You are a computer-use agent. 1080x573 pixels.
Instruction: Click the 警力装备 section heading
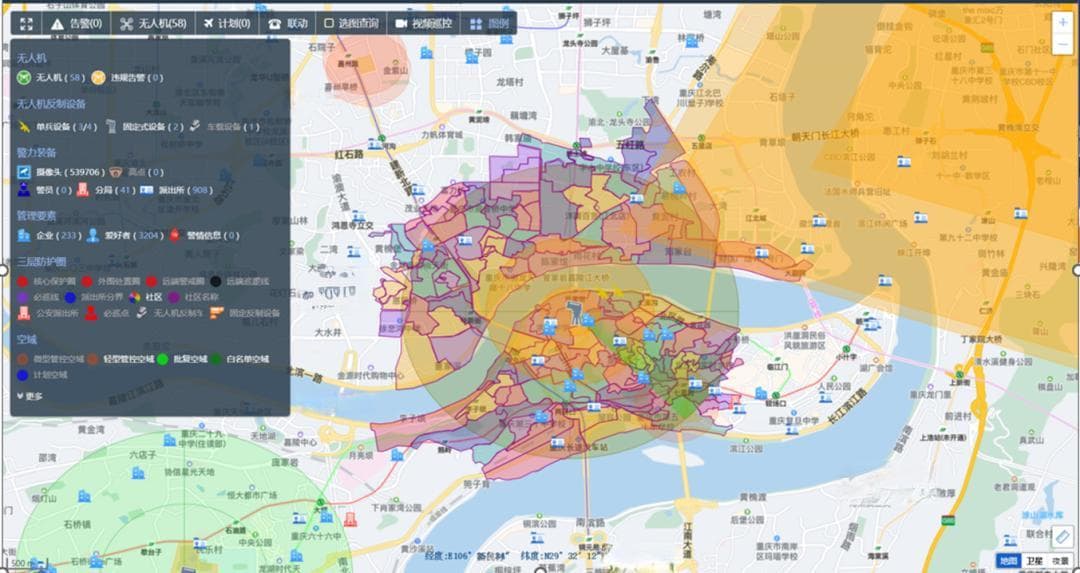[37, 152]
